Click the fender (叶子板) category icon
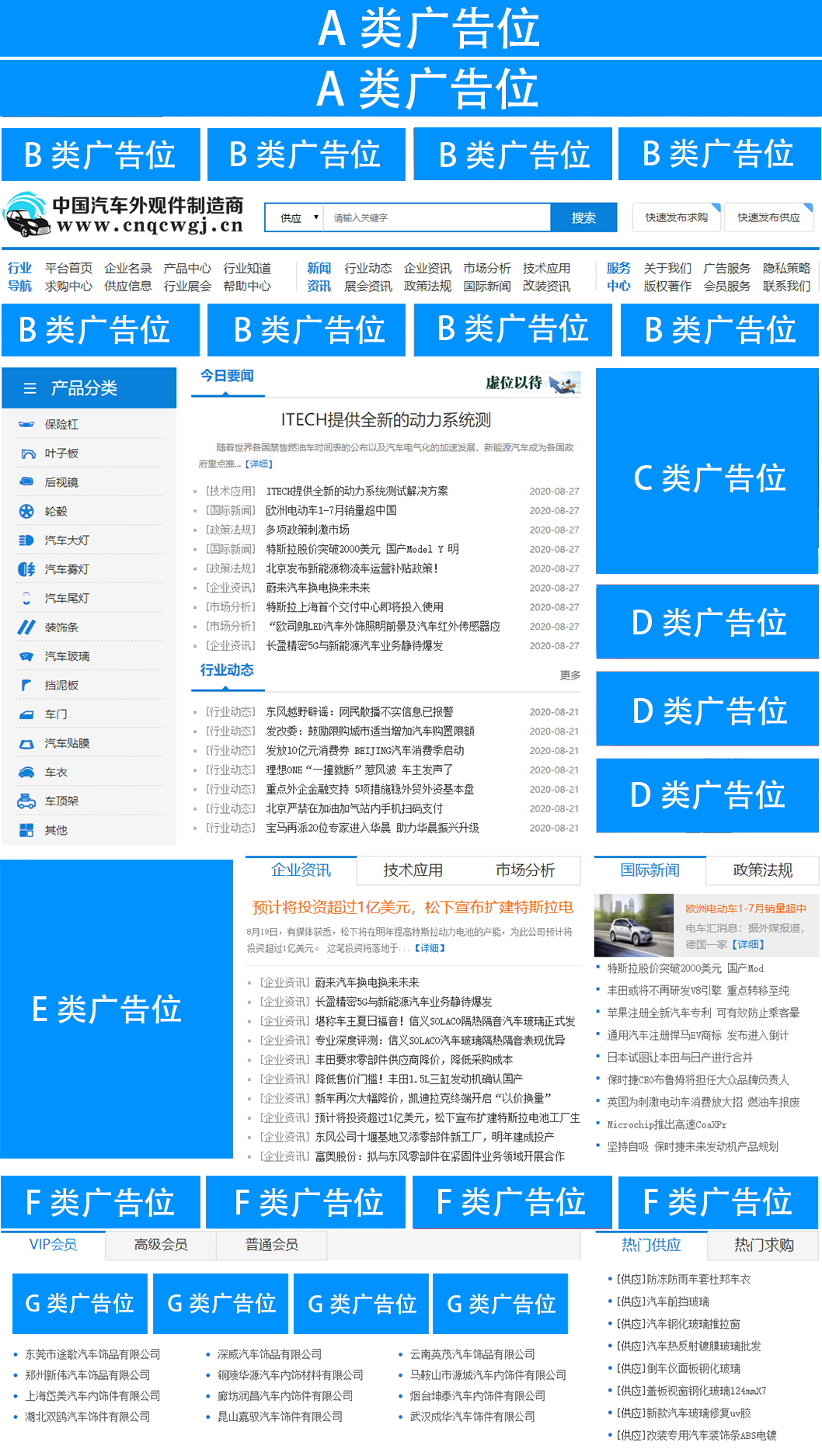This screenshot has height=1456, width=822. coord(27,453)
